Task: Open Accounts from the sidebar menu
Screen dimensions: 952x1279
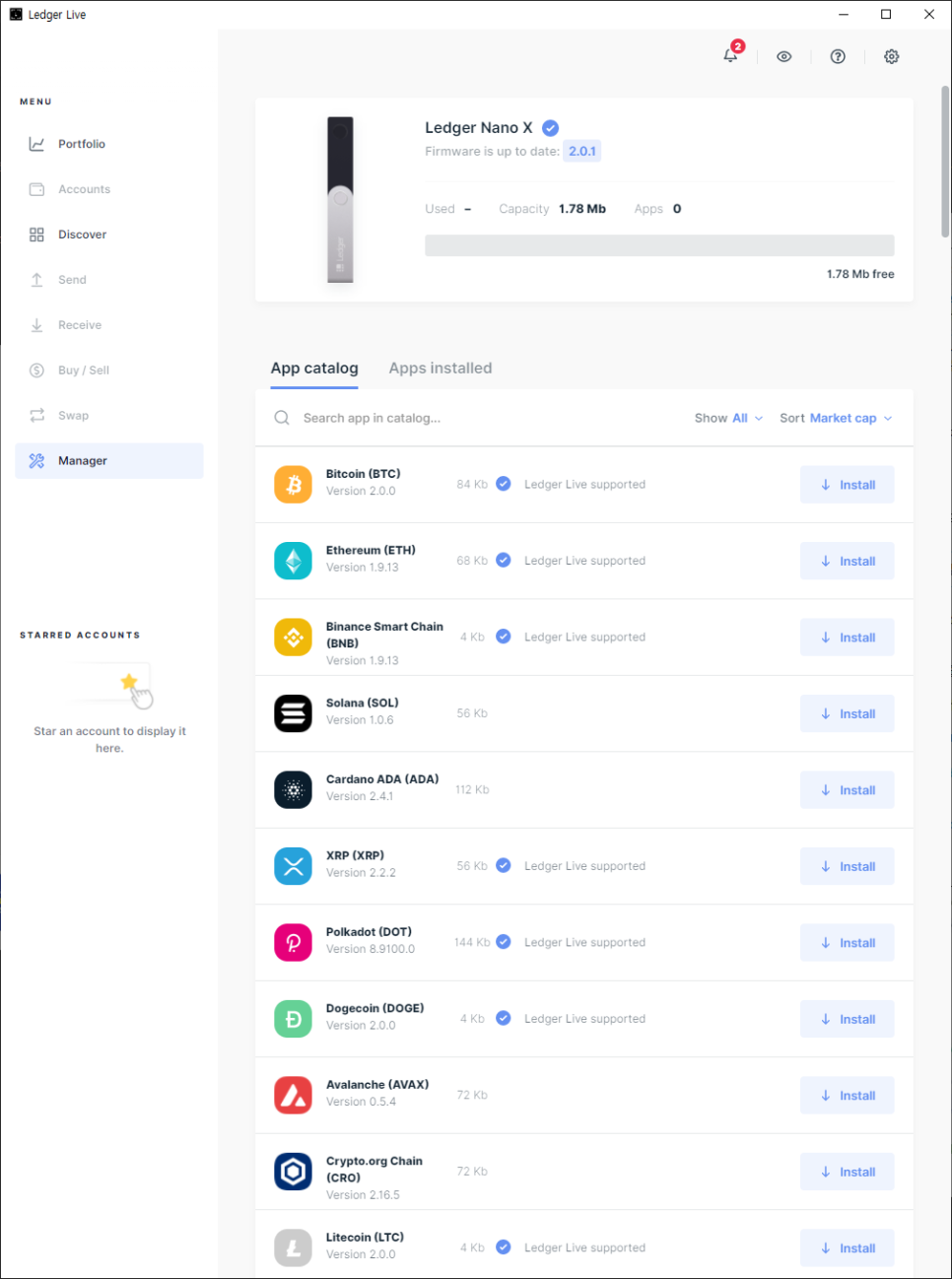Action: coord(109,189)
